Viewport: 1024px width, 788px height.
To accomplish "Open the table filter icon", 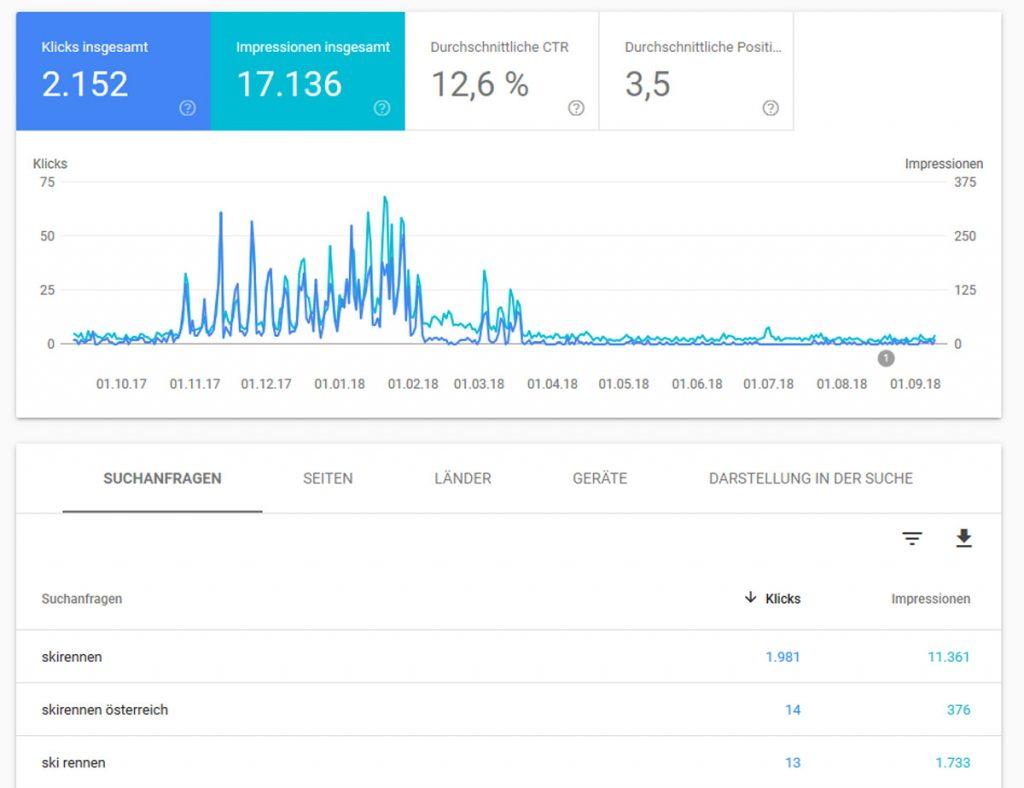I will point(912,539).
